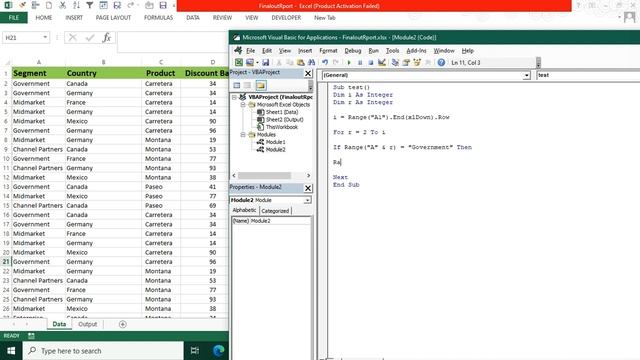
Task: Toggle Design Mode icon in VBA toolbar
Action: pyautogui.click(x=382, y=62)
